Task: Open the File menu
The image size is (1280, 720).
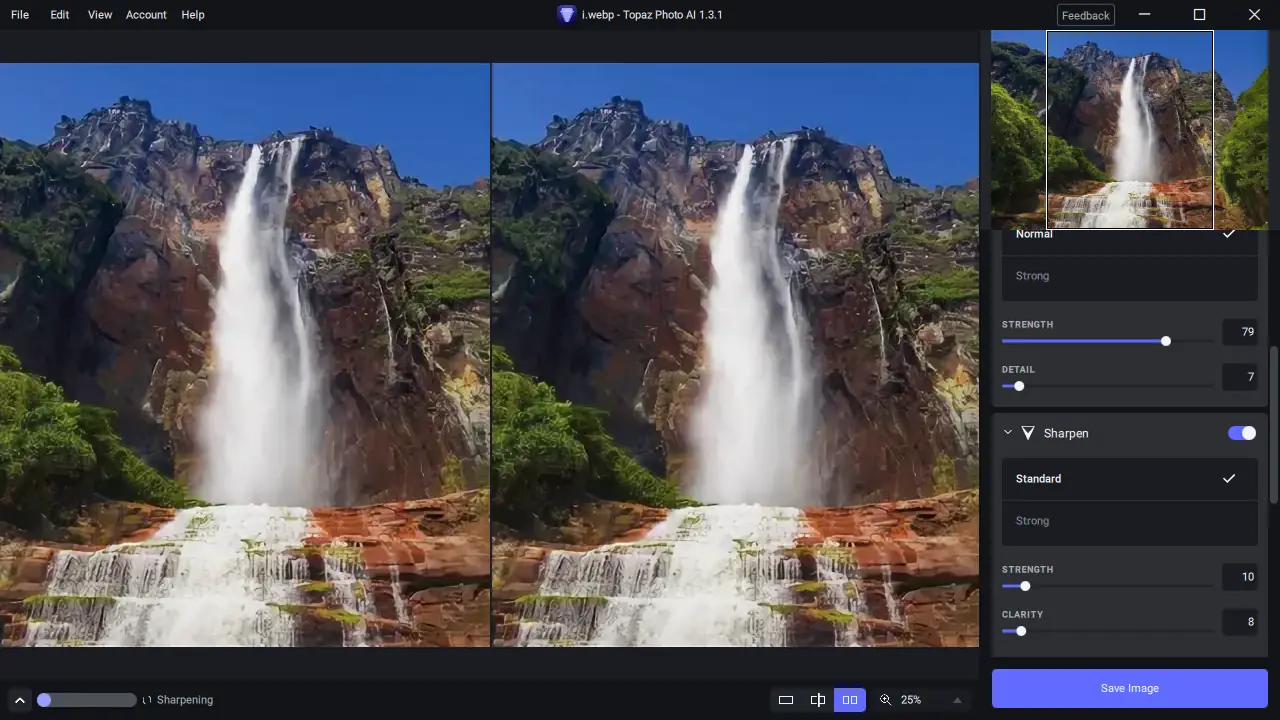Action: click(x=20, y=15)
